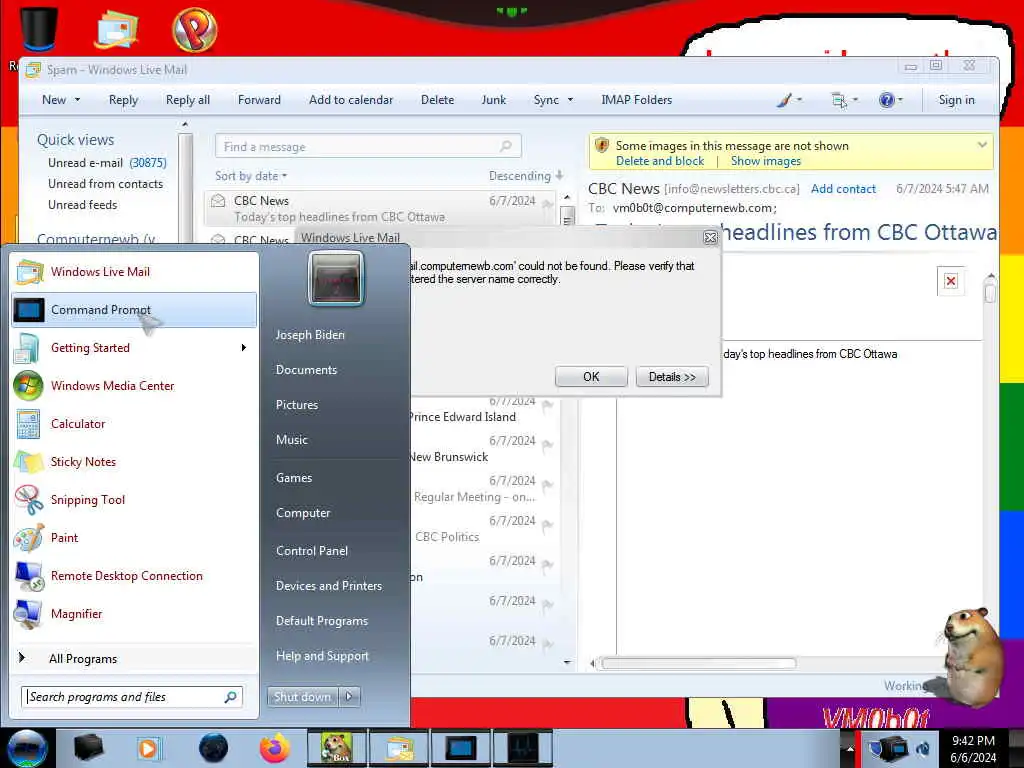Click Reply in Live Mail toolbar
Screen dimensions: 1024x768
click(x=123, y=100)
